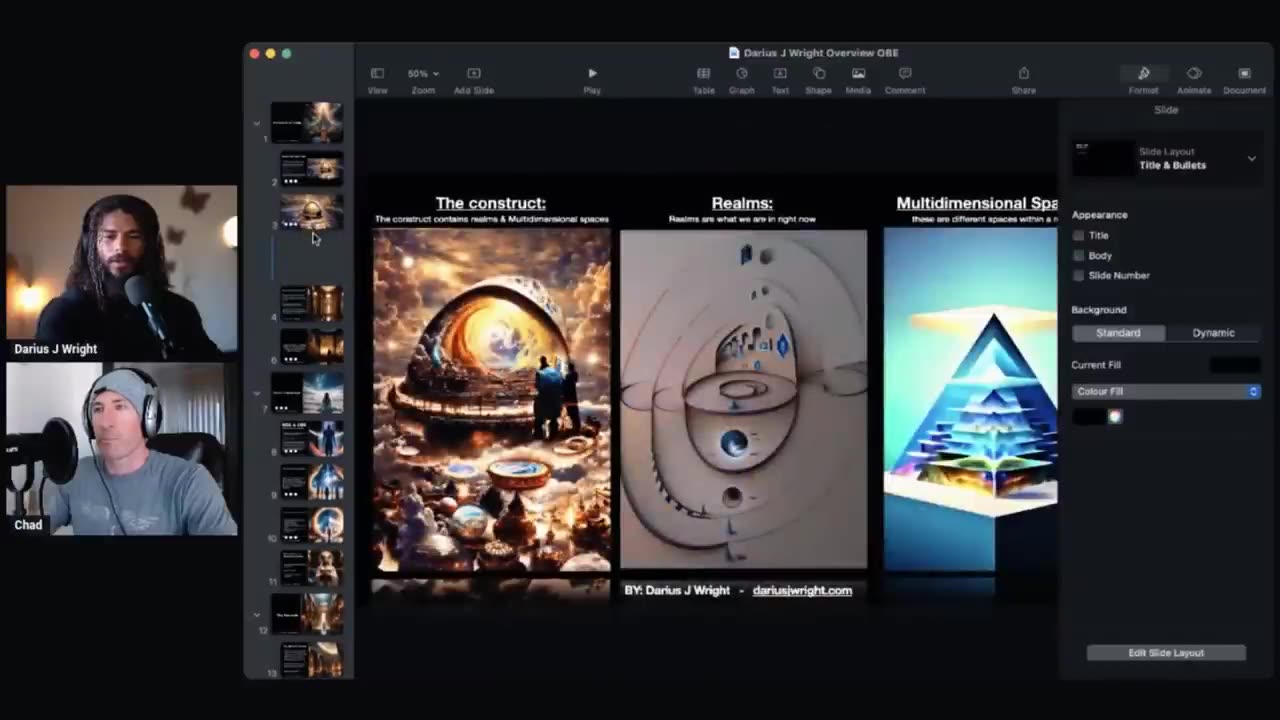Switch to the Document inspector

point(1244,73)
